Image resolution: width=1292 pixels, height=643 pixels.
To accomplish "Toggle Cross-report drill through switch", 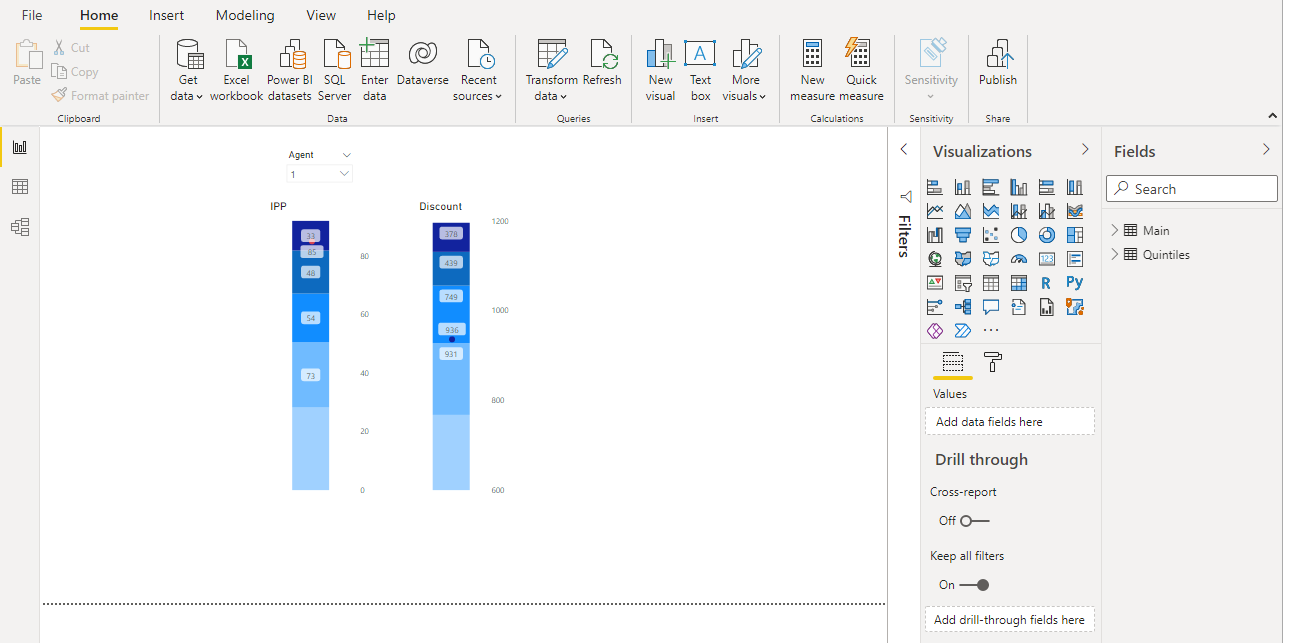I will (x=974, y=521).
